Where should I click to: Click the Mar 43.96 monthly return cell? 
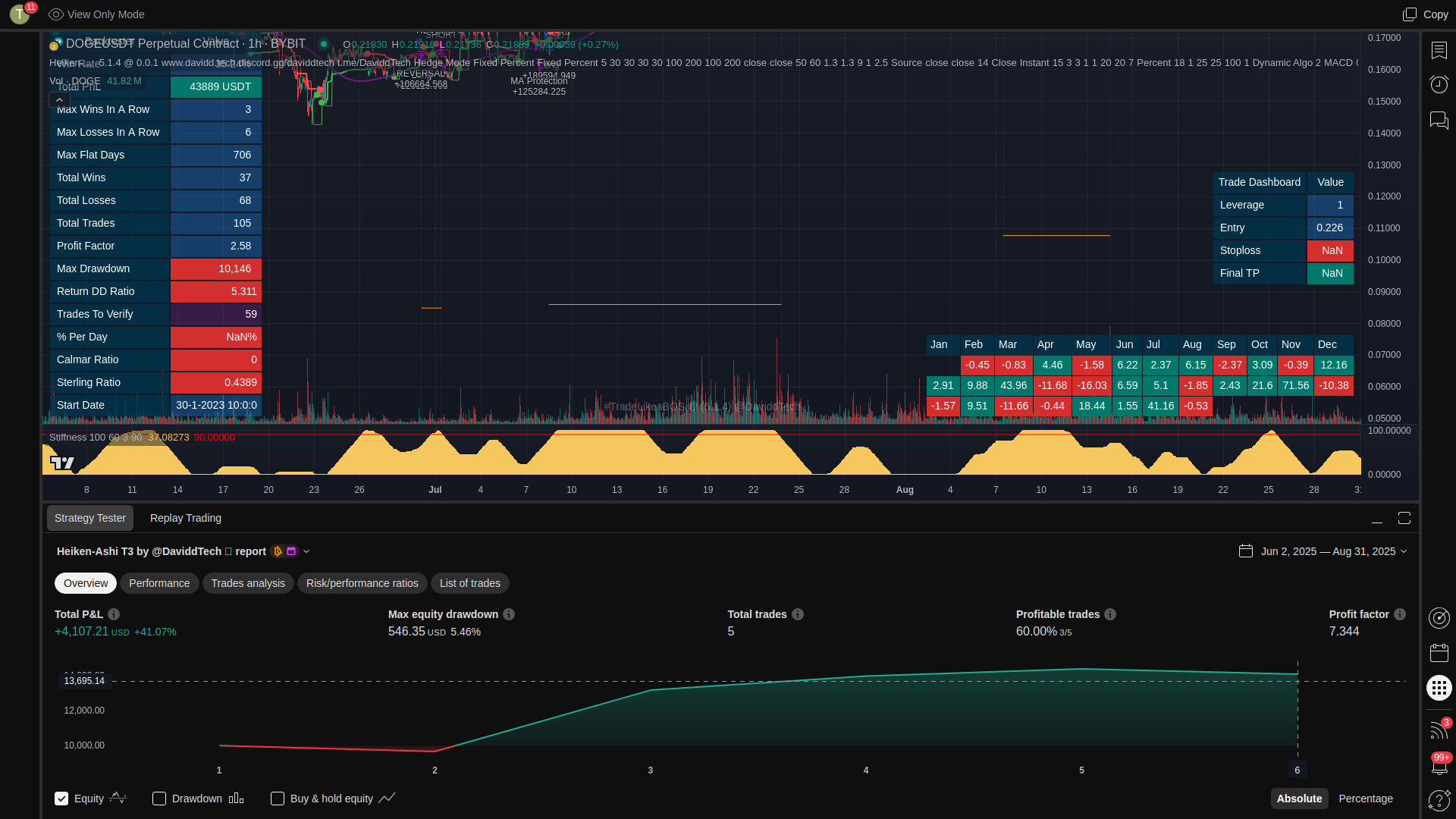(1014, 385)
